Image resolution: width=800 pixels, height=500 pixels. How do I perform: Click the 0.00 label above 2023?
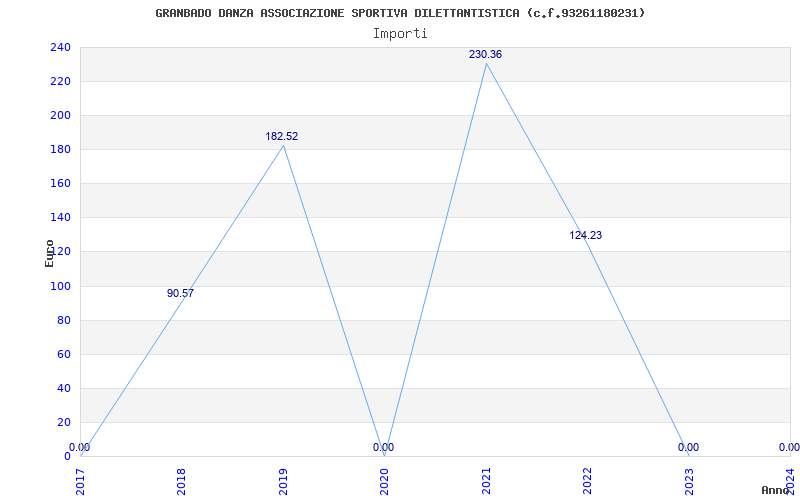pyautogui.click(x=688, y=447)
